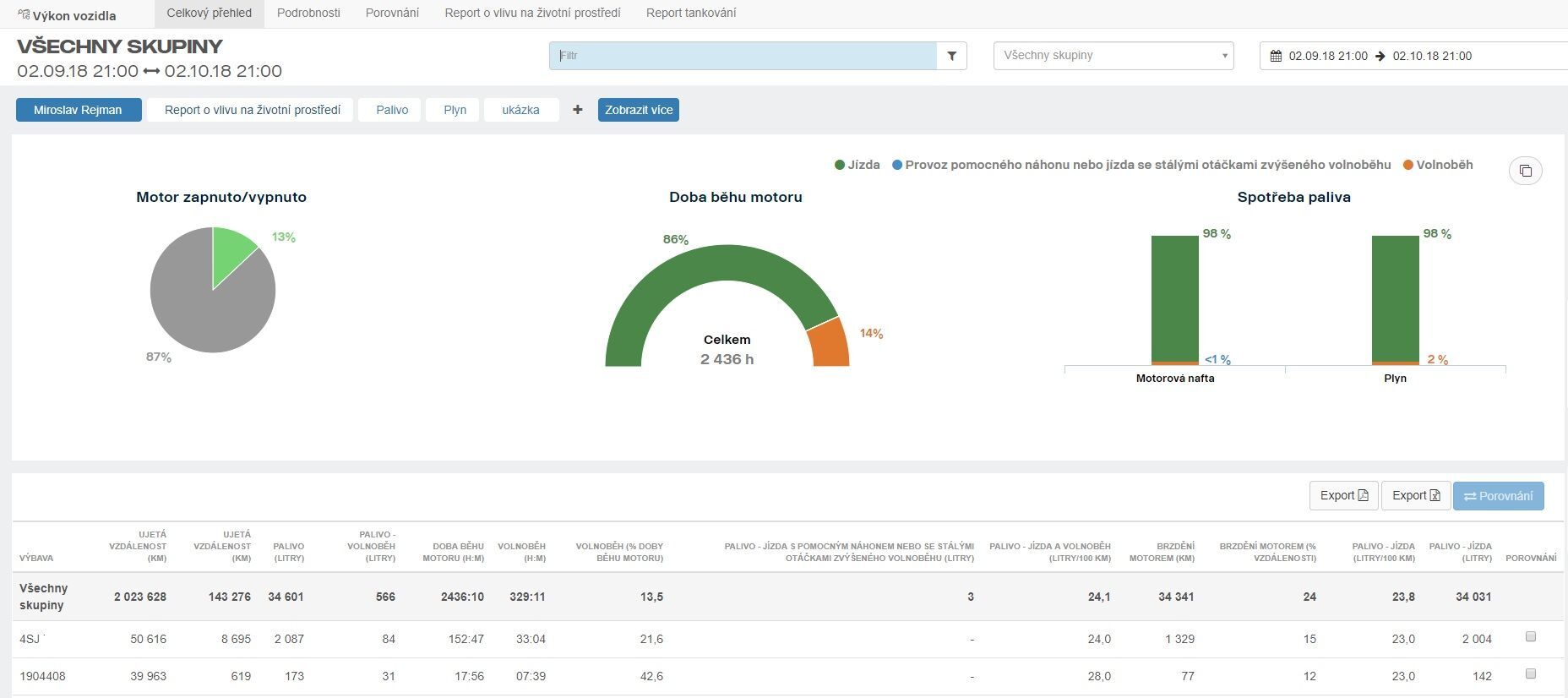Click the copy chart icon button

coord(1525,171)
